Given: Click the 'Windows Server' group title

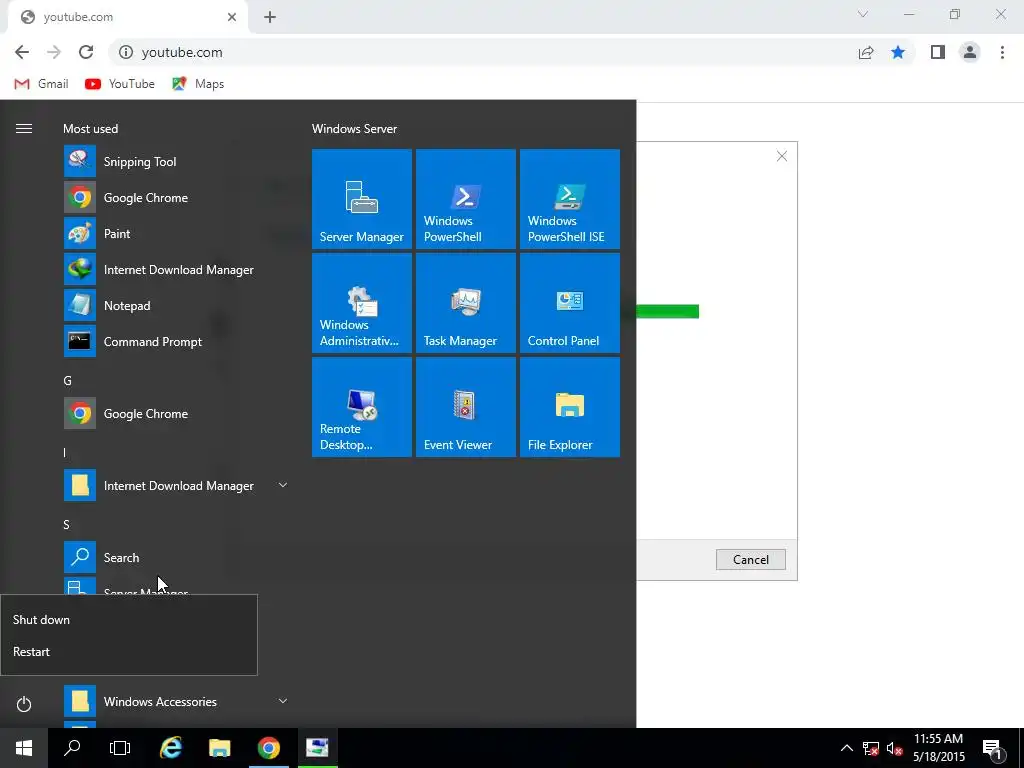Looking at the screenshot, I should (x=355, y=129).
